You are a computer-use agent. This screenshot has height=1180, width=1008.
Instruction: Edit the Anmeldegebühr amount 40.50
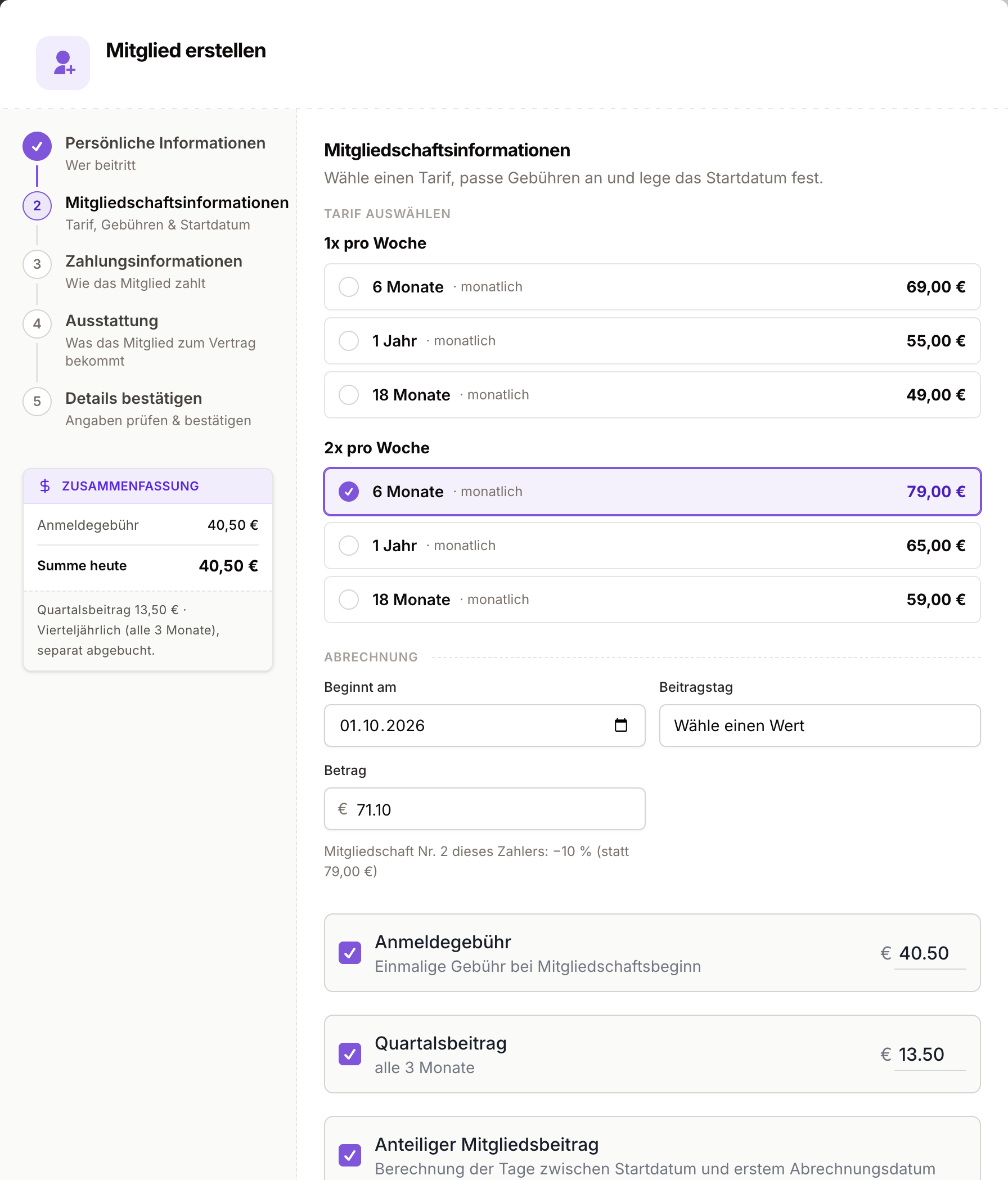tap(929, 953)
